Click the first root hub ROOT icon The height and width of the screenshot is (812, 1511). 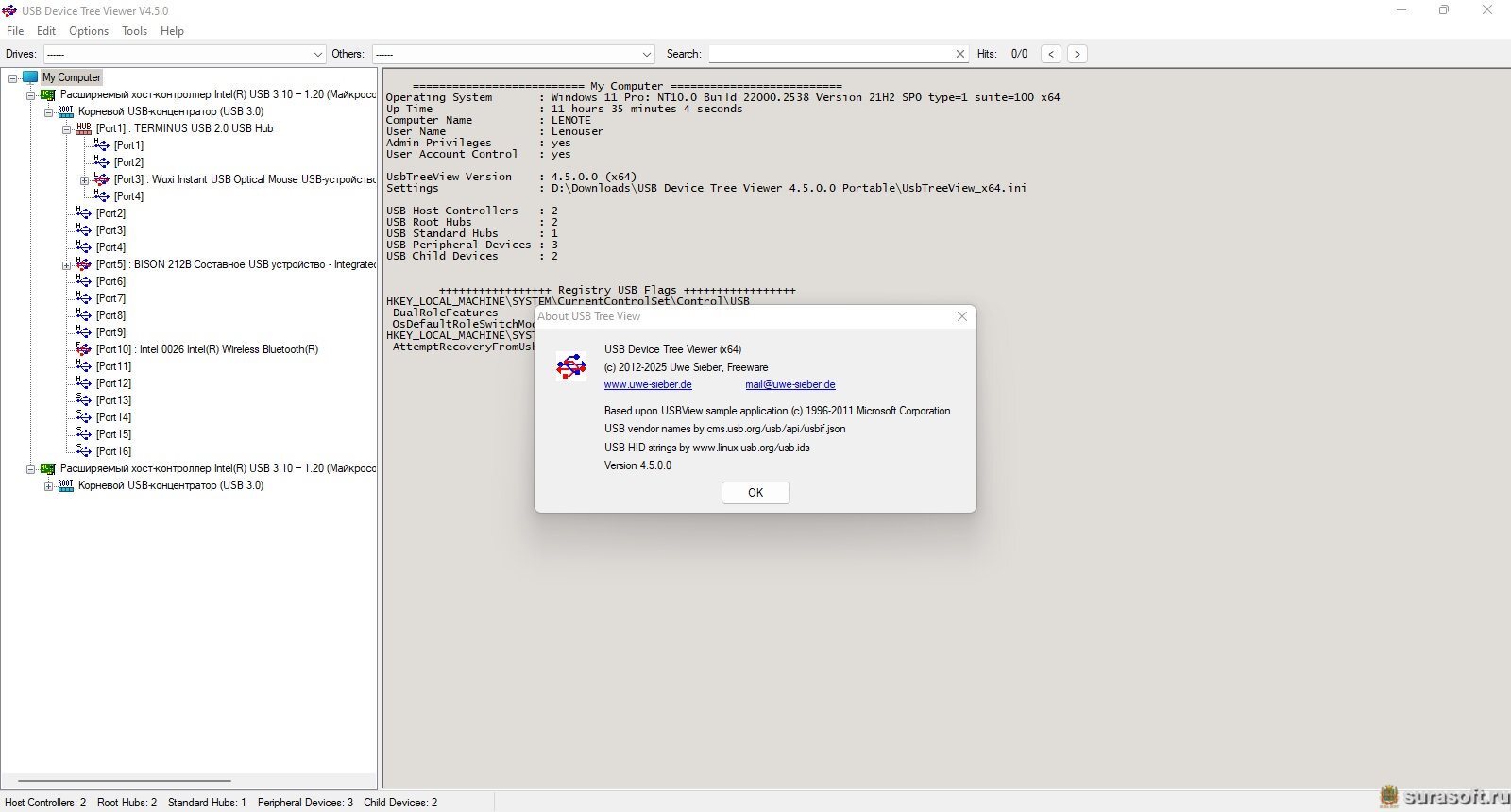pos(65,111)
